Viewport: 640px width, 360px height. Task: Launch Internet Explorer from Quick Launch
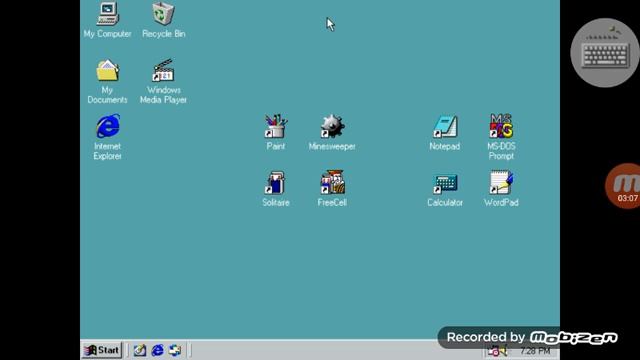click(158, 350)
